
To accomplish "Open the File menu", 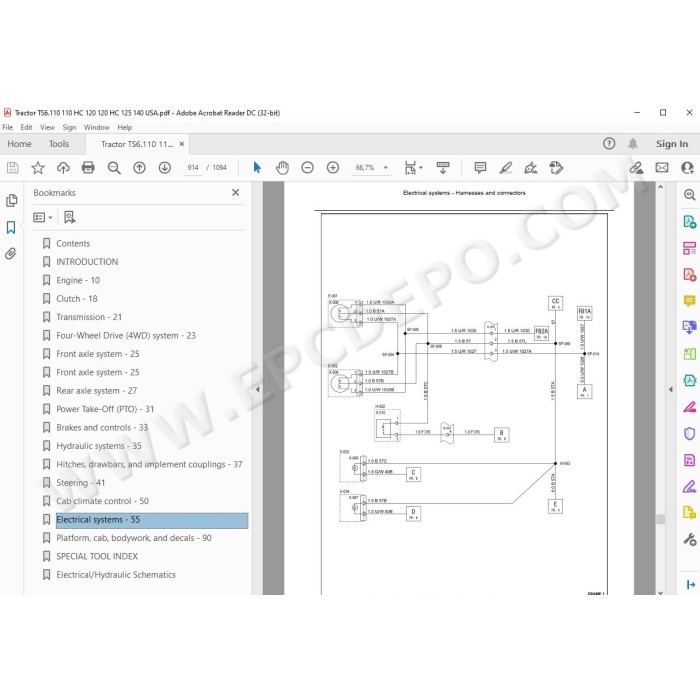I will (x=8, y=128).
